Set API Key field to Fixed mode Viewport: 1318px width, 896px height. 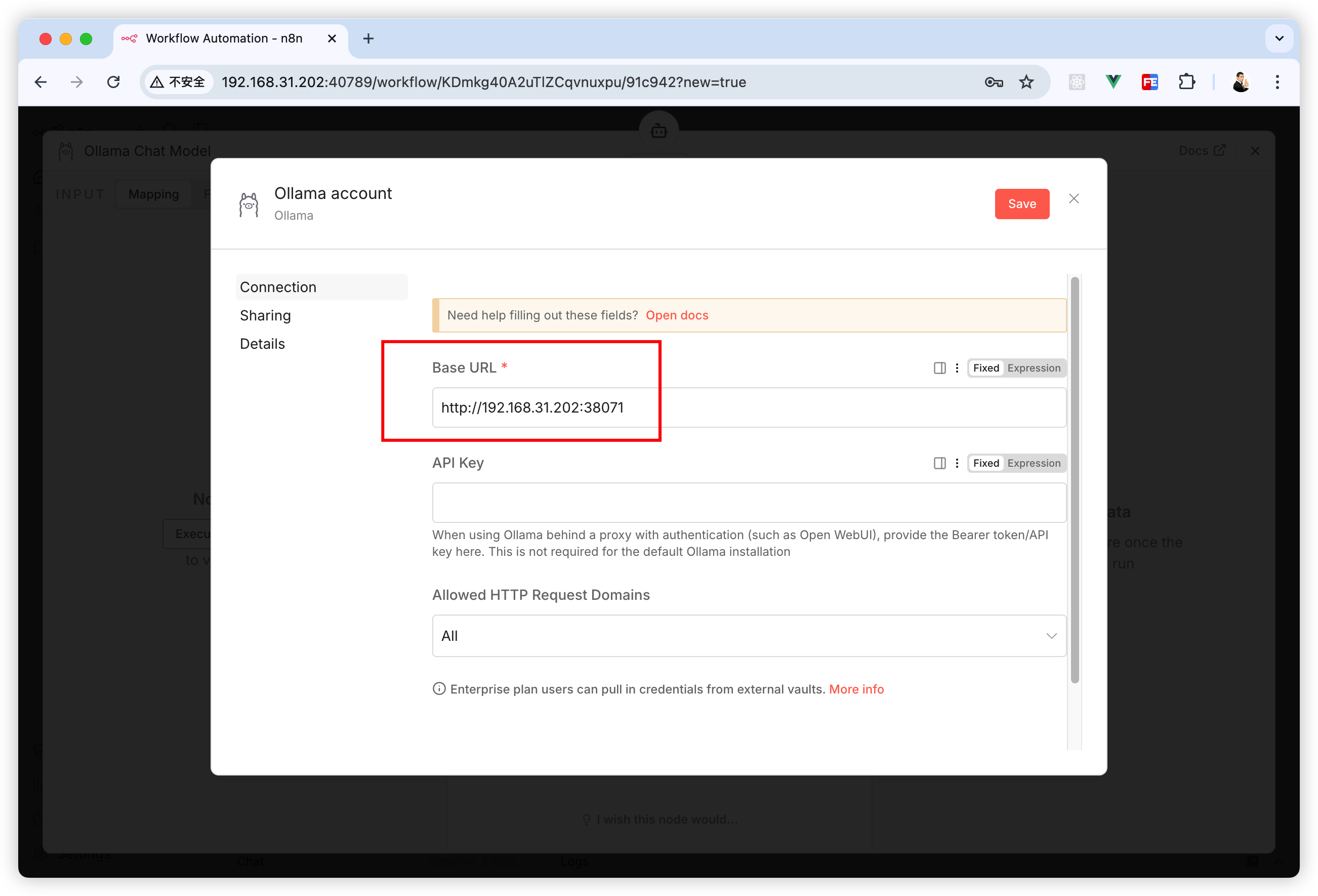(985, 463)
